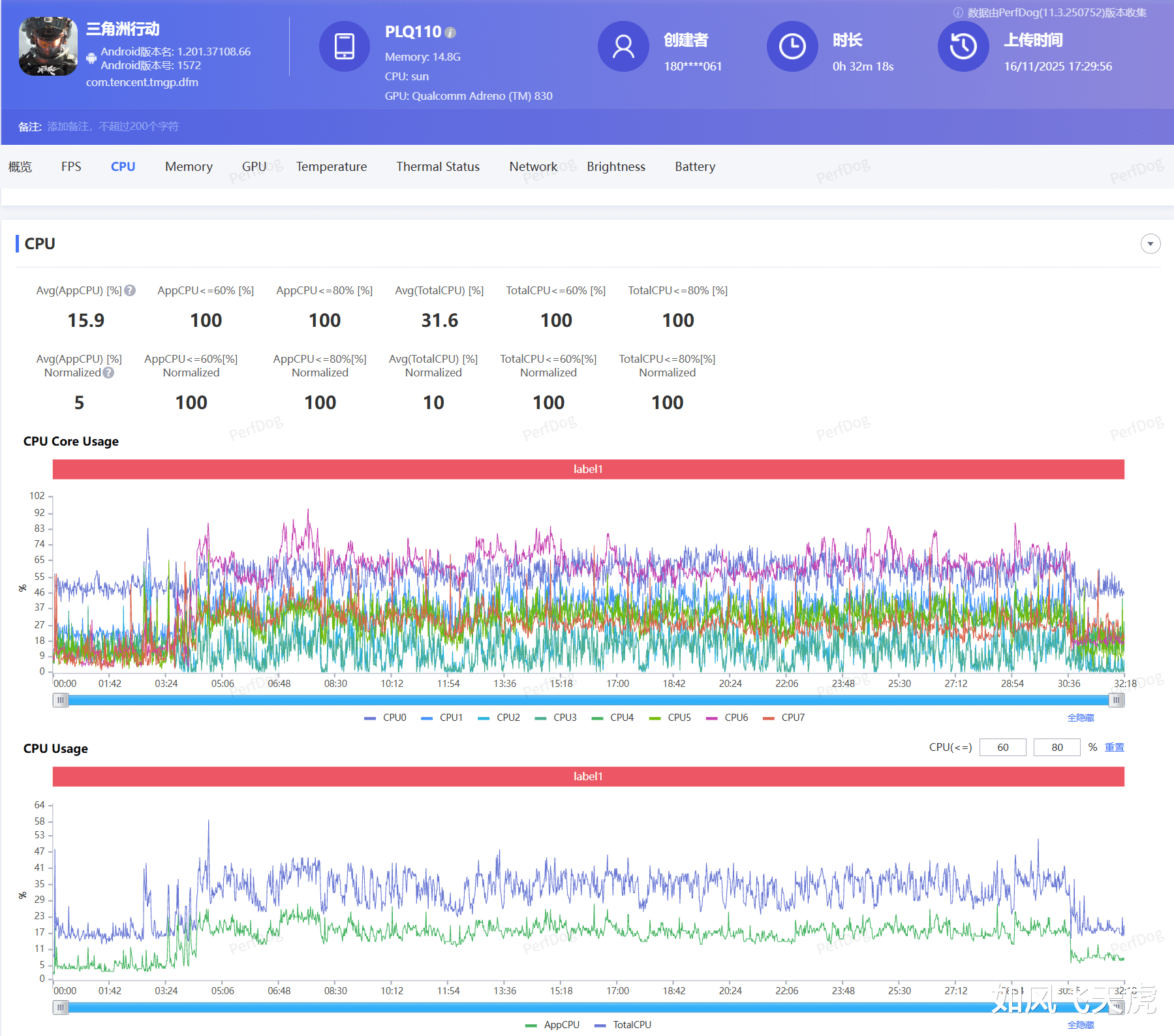Click the CPU threshold 60 input field
Screen dimensions: 1174x1036
pyautogui.click(x=1002, y=748)
